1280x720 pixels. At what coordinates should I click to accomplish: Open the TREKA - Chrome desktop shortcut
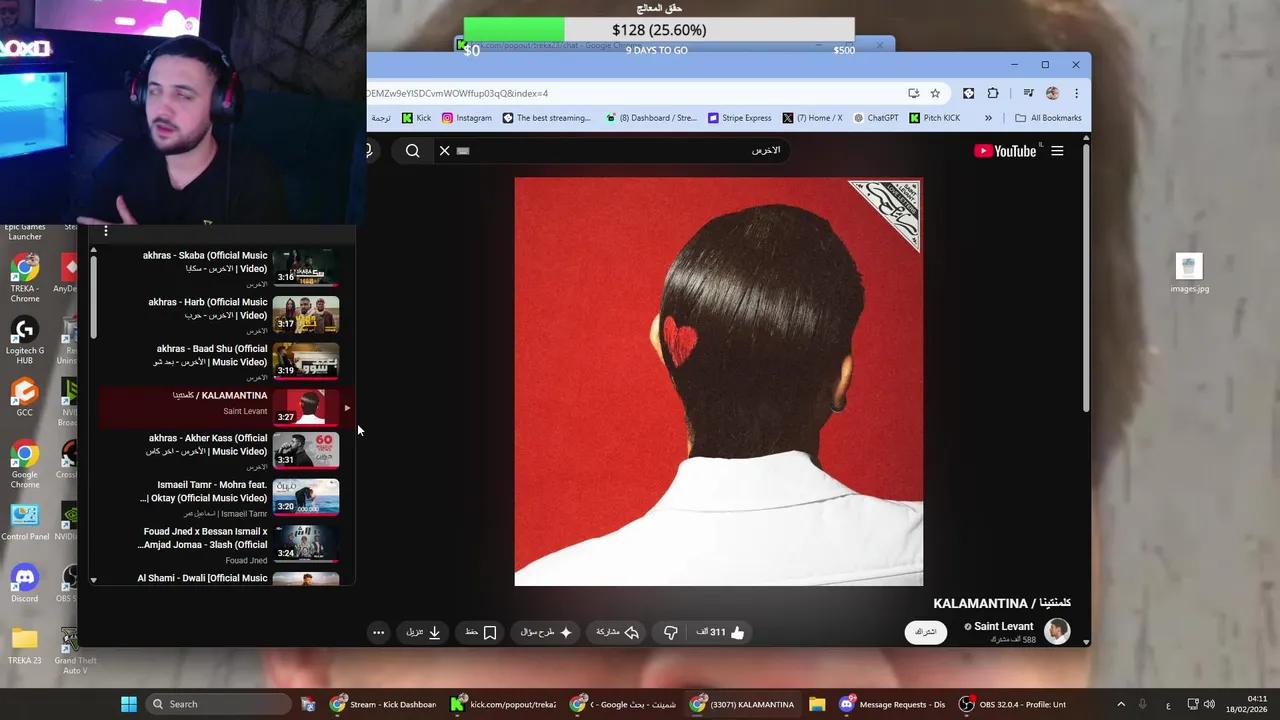[25, 278]
